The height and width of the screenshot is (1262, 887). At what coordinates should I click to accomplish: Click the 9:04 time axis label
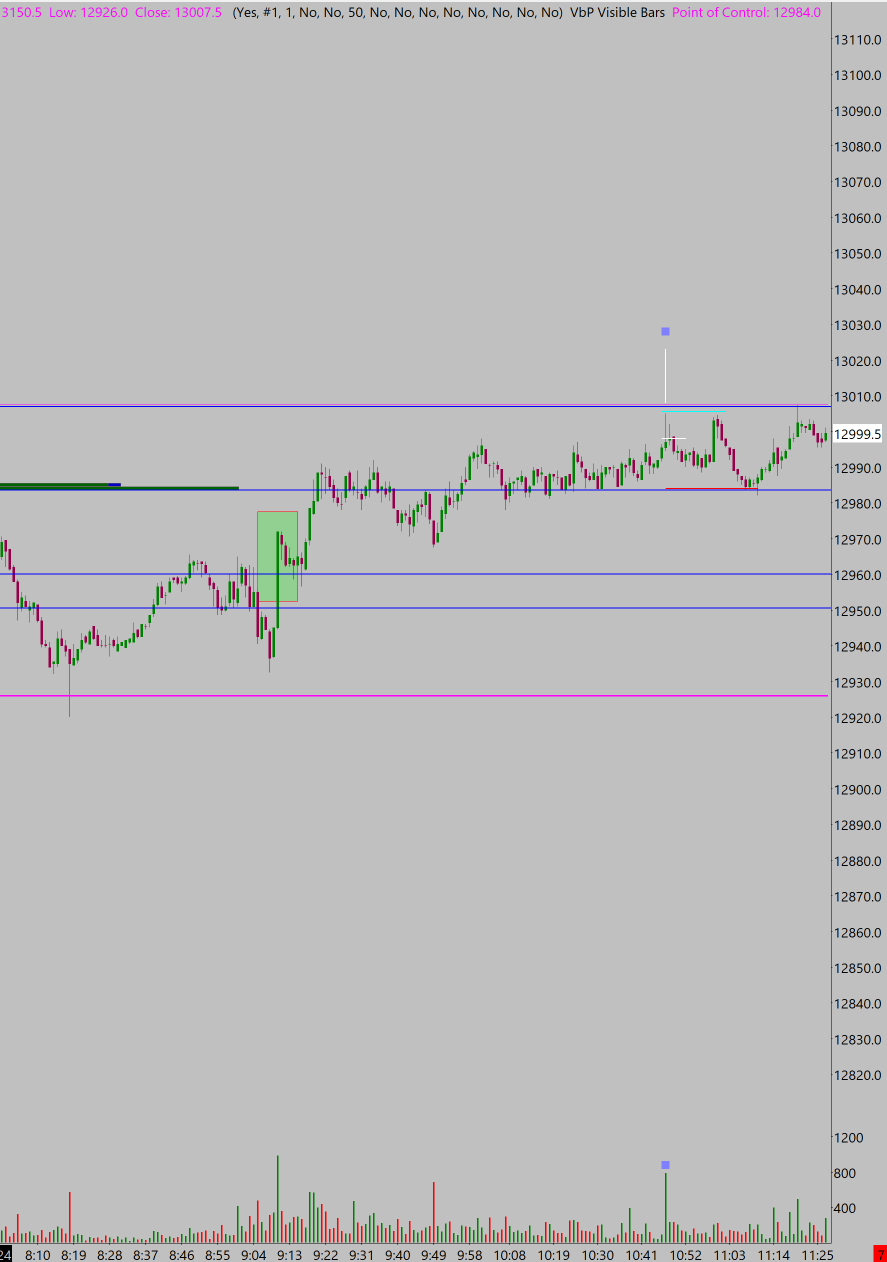(254, 1254)
